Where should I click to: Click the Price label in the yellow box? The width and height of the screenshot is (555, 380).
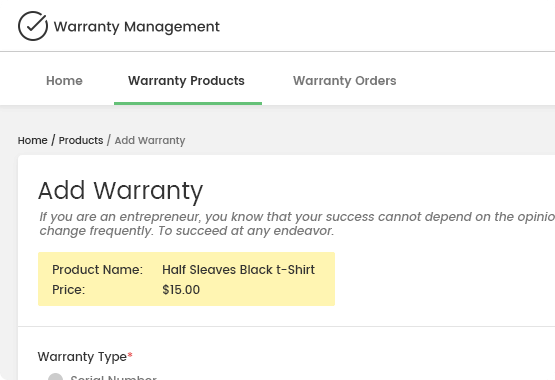click(69, 290)
